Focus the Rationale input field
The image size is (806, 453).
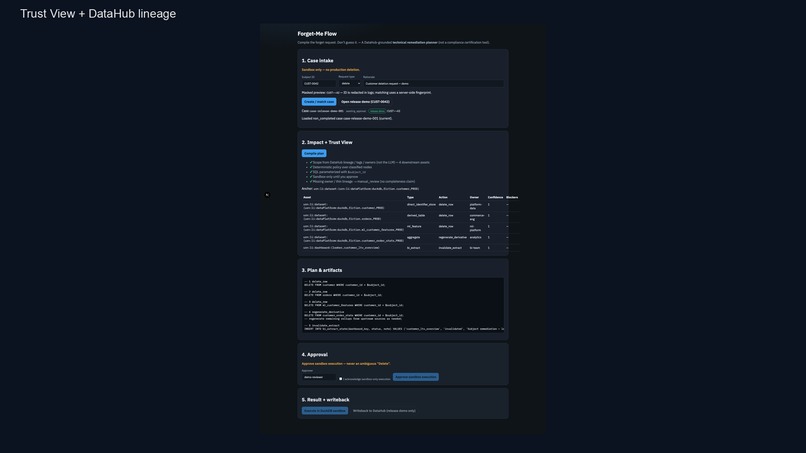click(433, 83)
